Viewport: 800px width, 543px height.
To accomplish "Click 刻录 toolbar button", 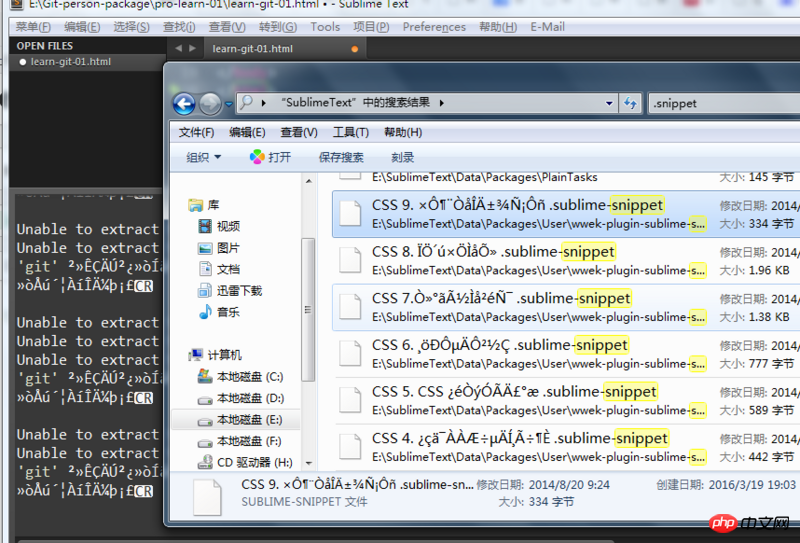I will click(x=403, y=157).
